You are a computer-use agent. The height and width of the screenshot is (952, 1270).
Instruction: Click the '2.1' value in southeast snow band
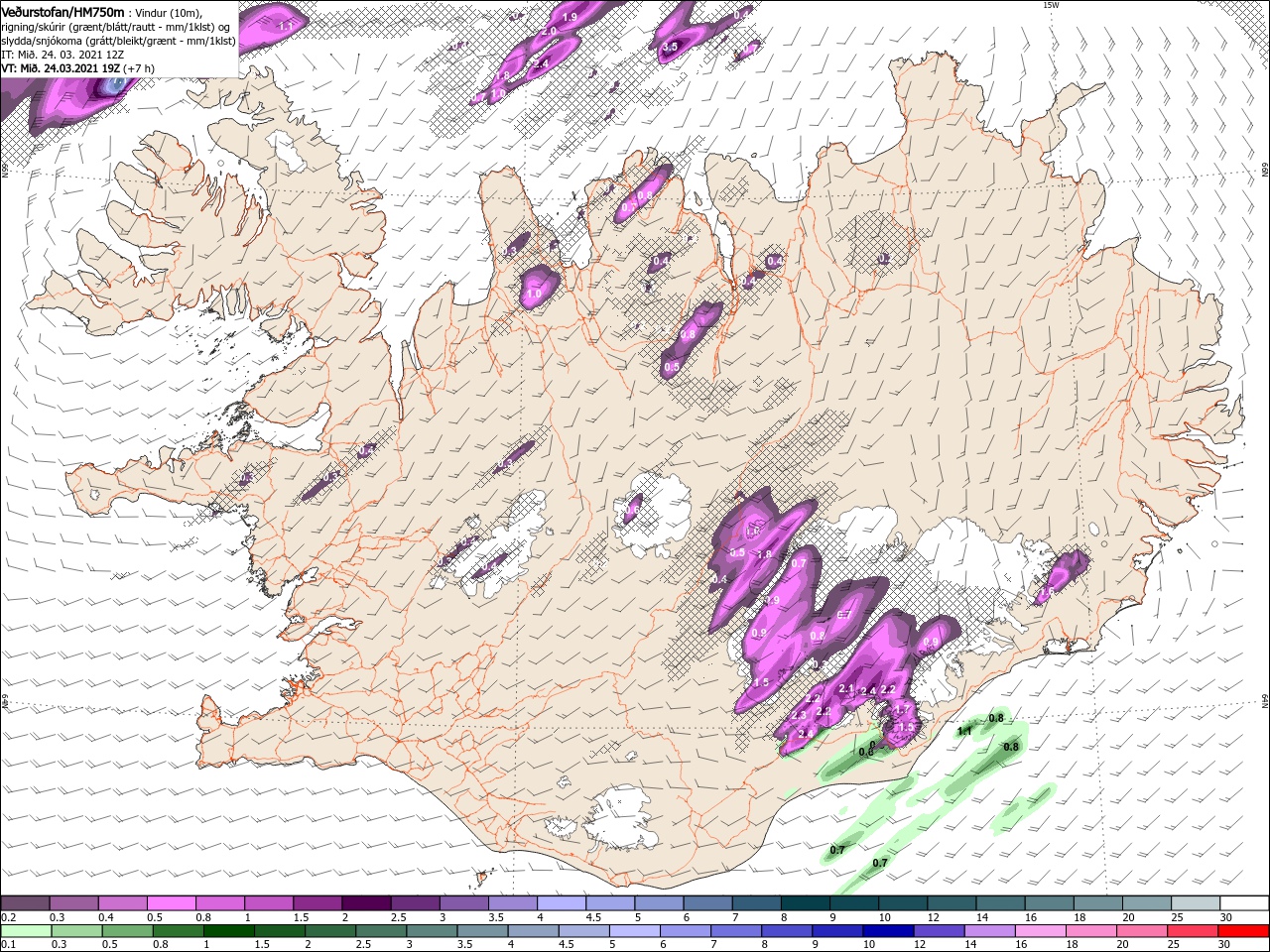pyautogui.click(x=846, y=688)
